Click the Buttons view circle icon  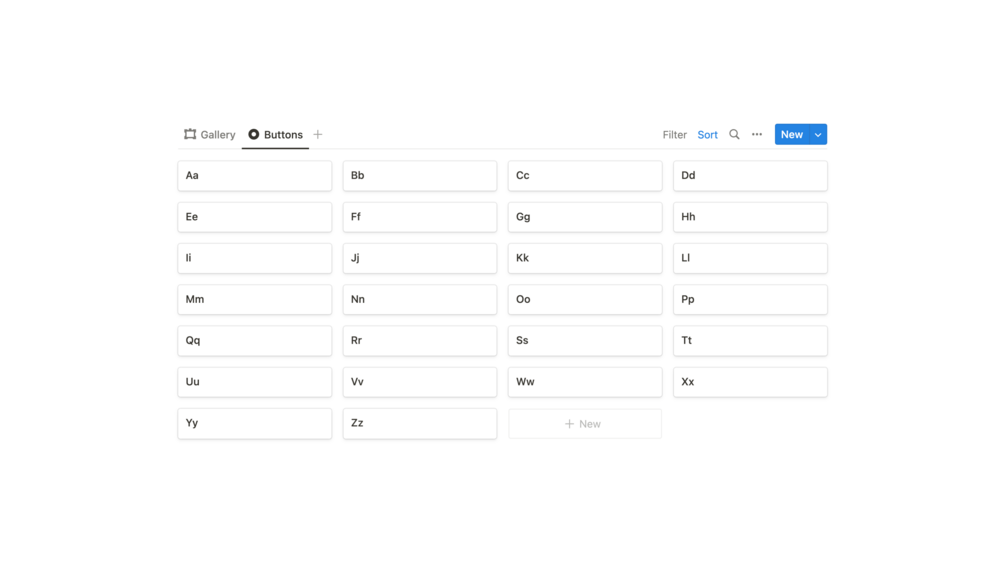pyautogui.click(x=254, y=134)
